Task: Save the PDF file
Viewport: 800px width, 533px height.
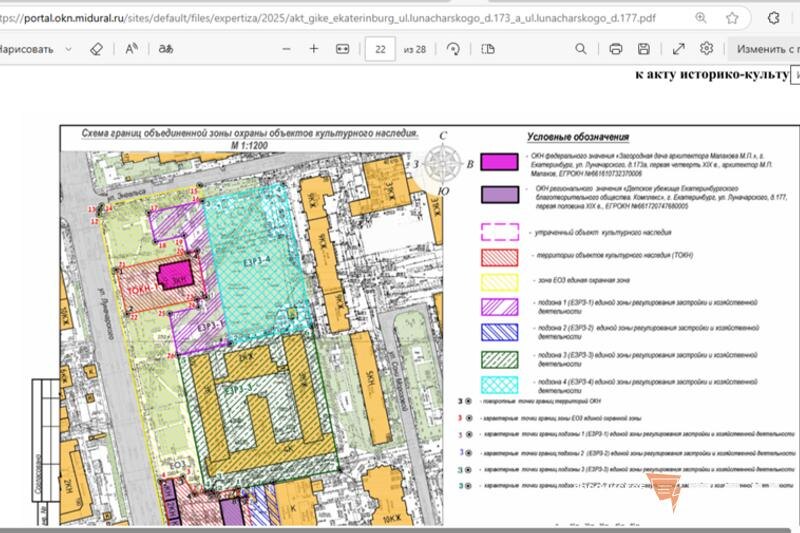Action: point(644,49)
